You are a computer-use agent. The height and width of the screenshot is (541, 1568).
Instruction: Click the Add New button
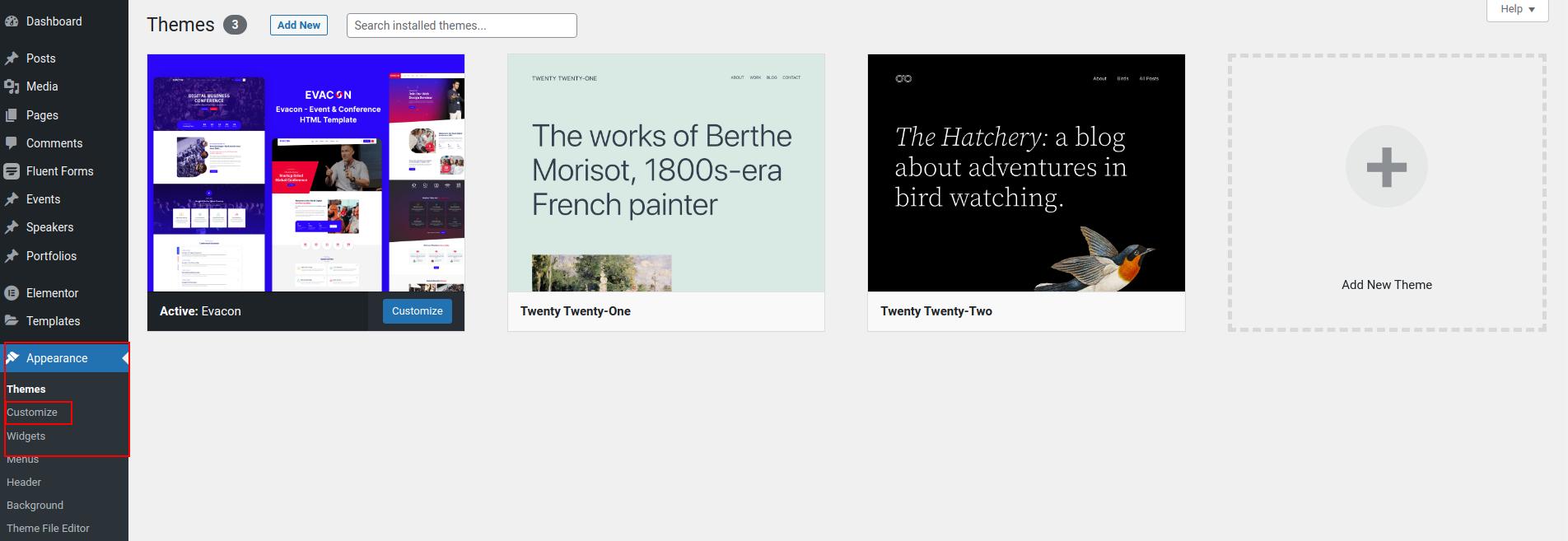click(299, 26)
